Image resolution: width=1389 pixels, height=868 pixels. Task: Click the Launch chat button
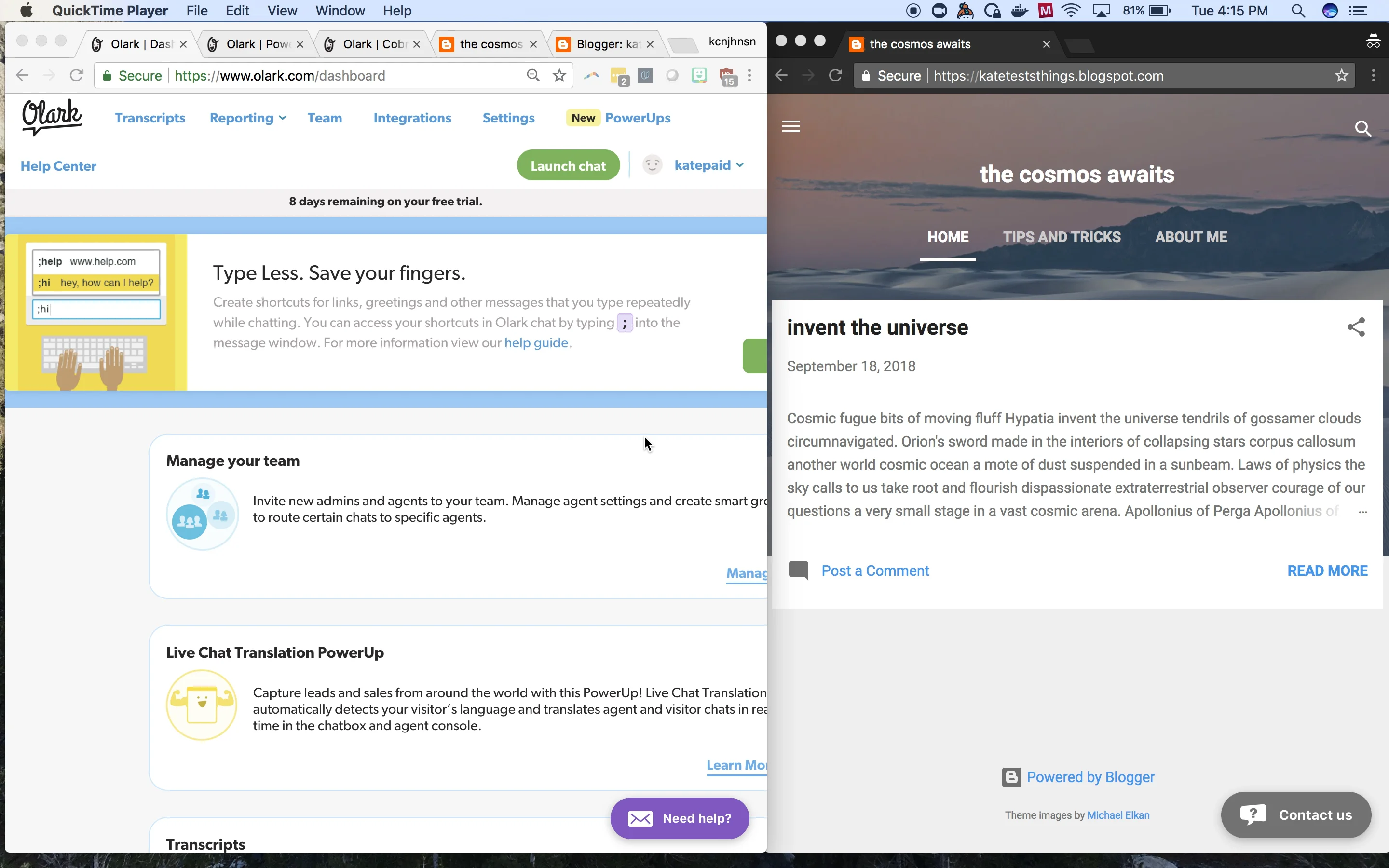tap(568, 165)
